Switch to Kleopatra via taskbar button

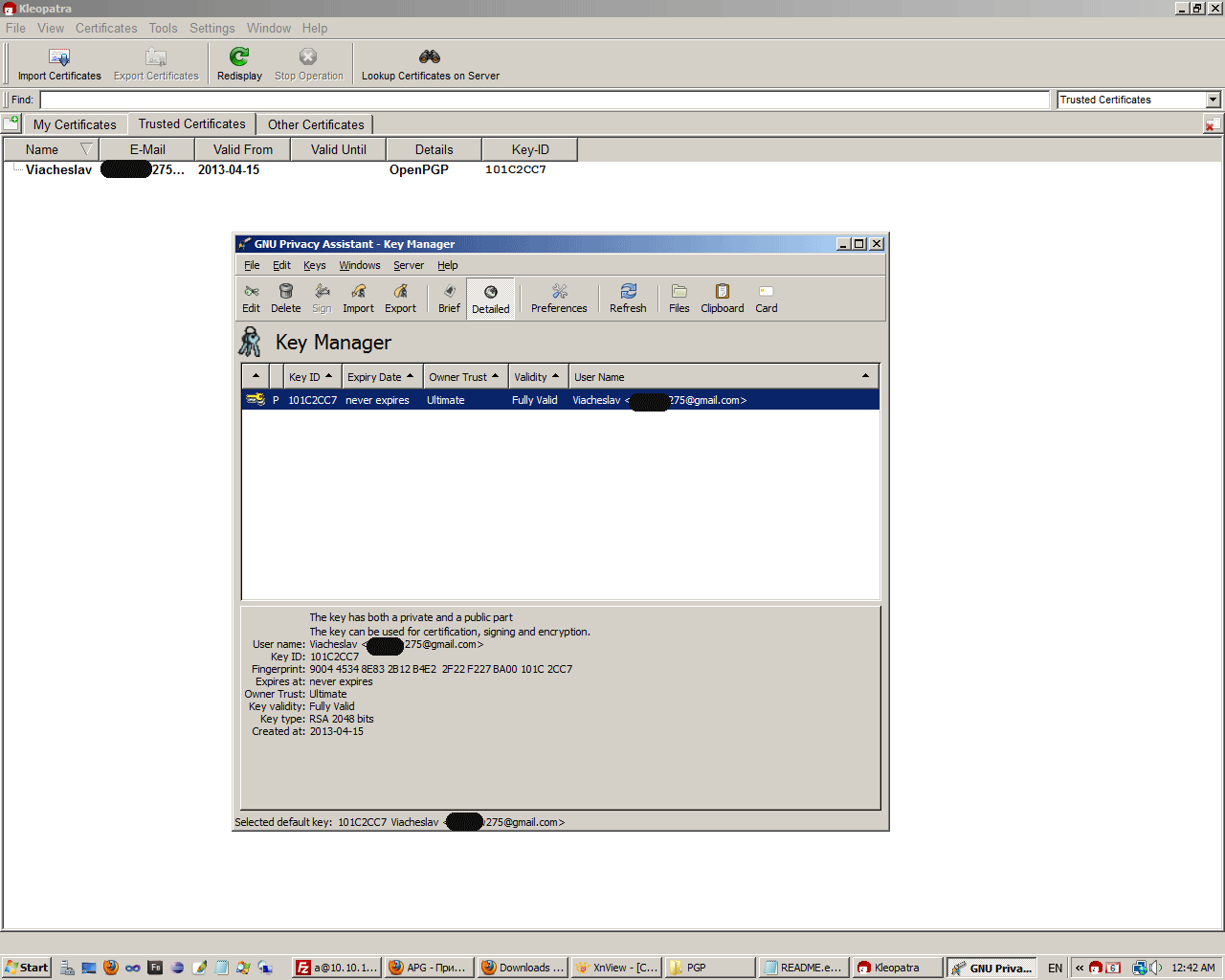coord(898,968)
